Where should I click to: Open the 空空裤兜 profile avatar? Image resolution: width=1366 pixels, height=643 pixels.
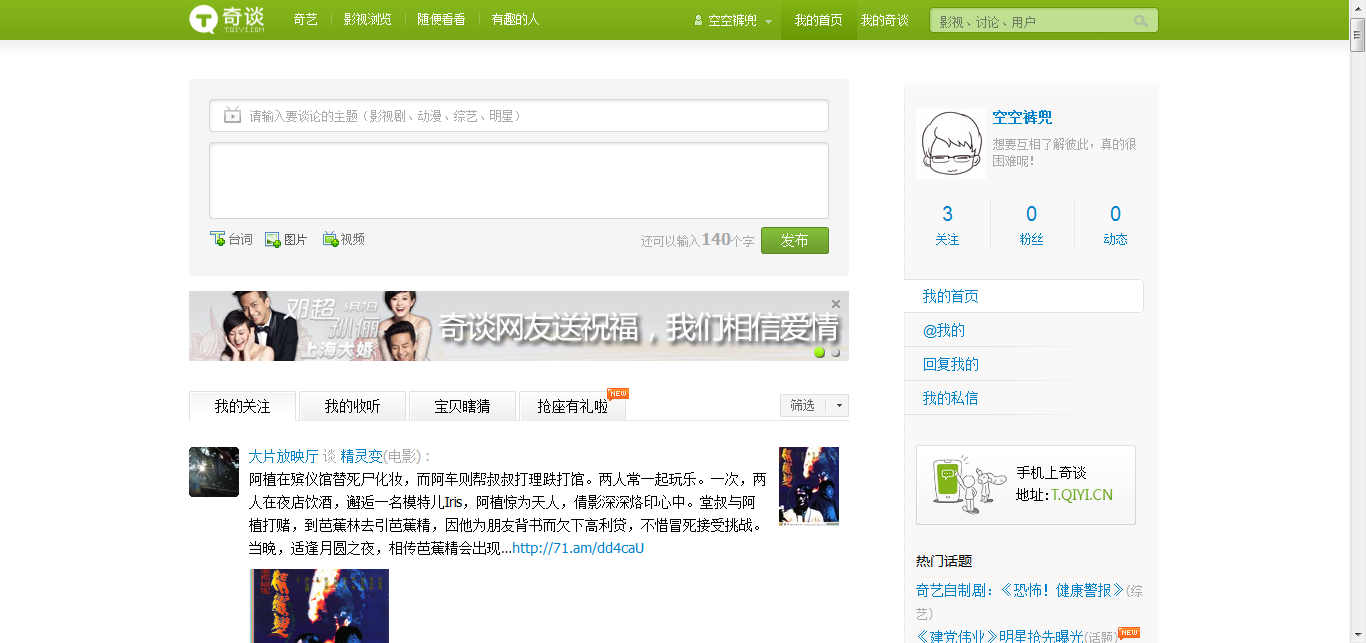pyautogui.click(x=951, y=144)
